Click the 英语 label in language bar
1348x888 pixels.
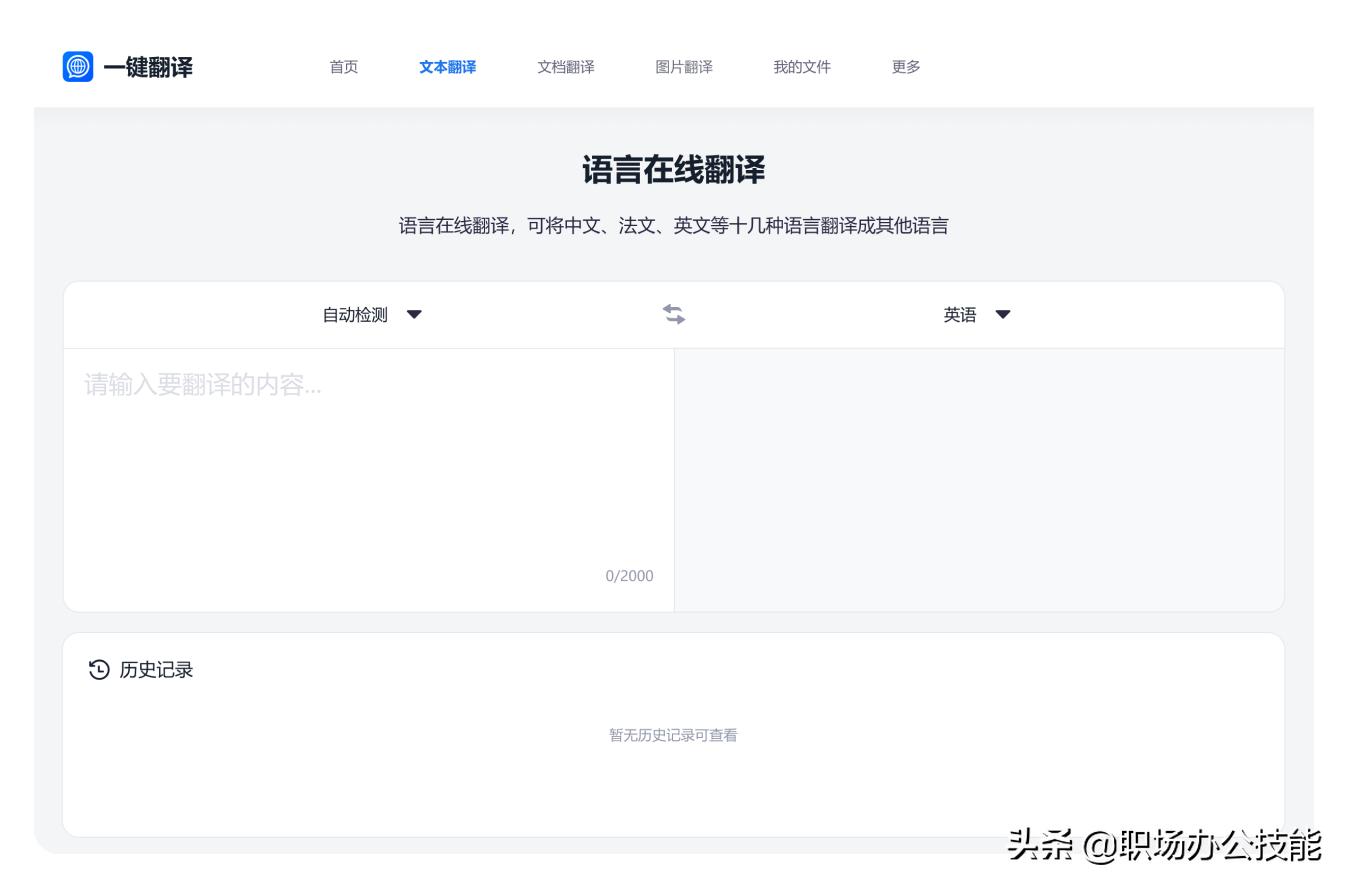pos(961,314)
